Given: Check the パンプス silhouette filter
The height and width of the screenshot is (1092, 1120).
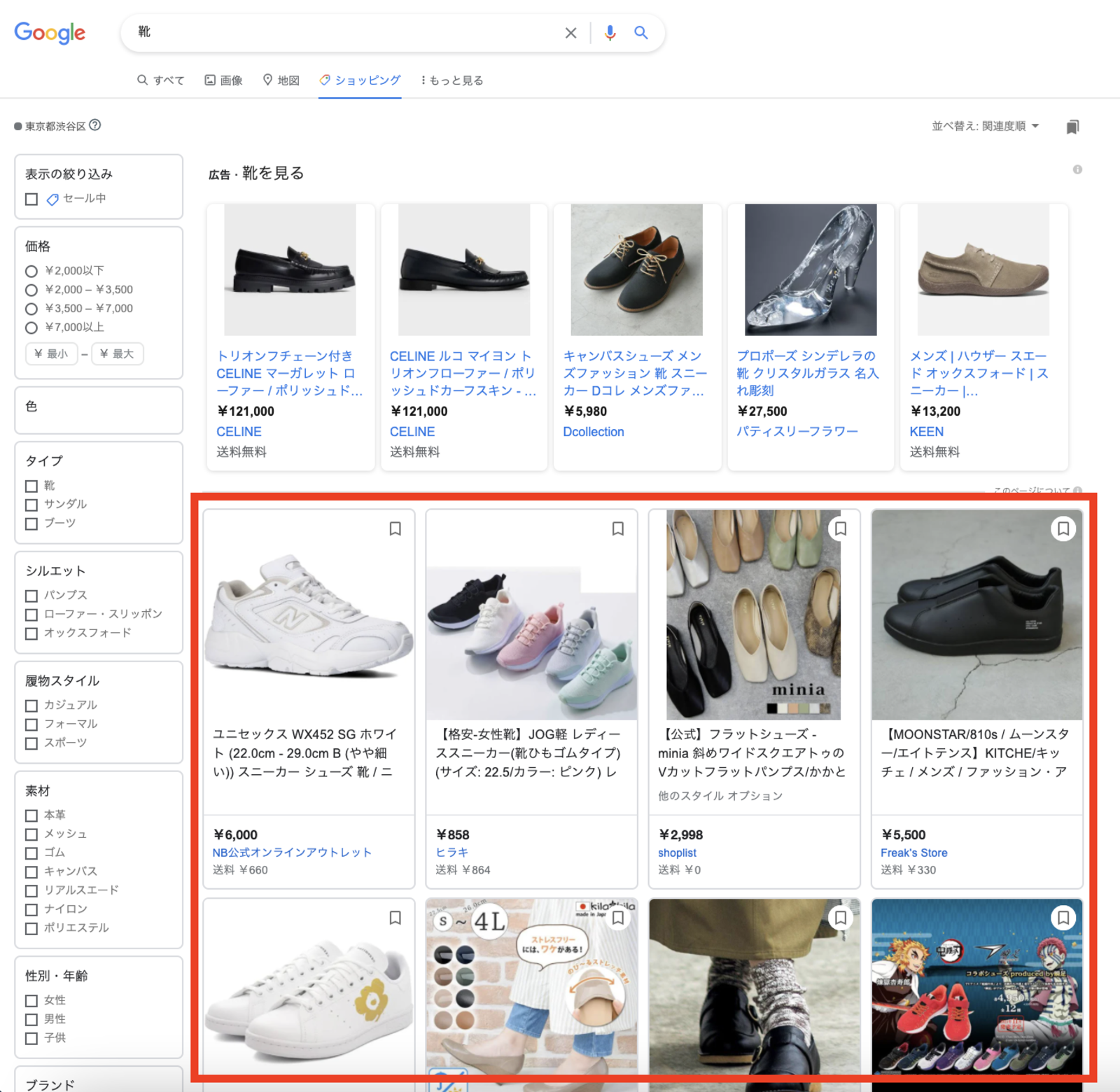Looking at the screenshot, I should click(31, 596).
